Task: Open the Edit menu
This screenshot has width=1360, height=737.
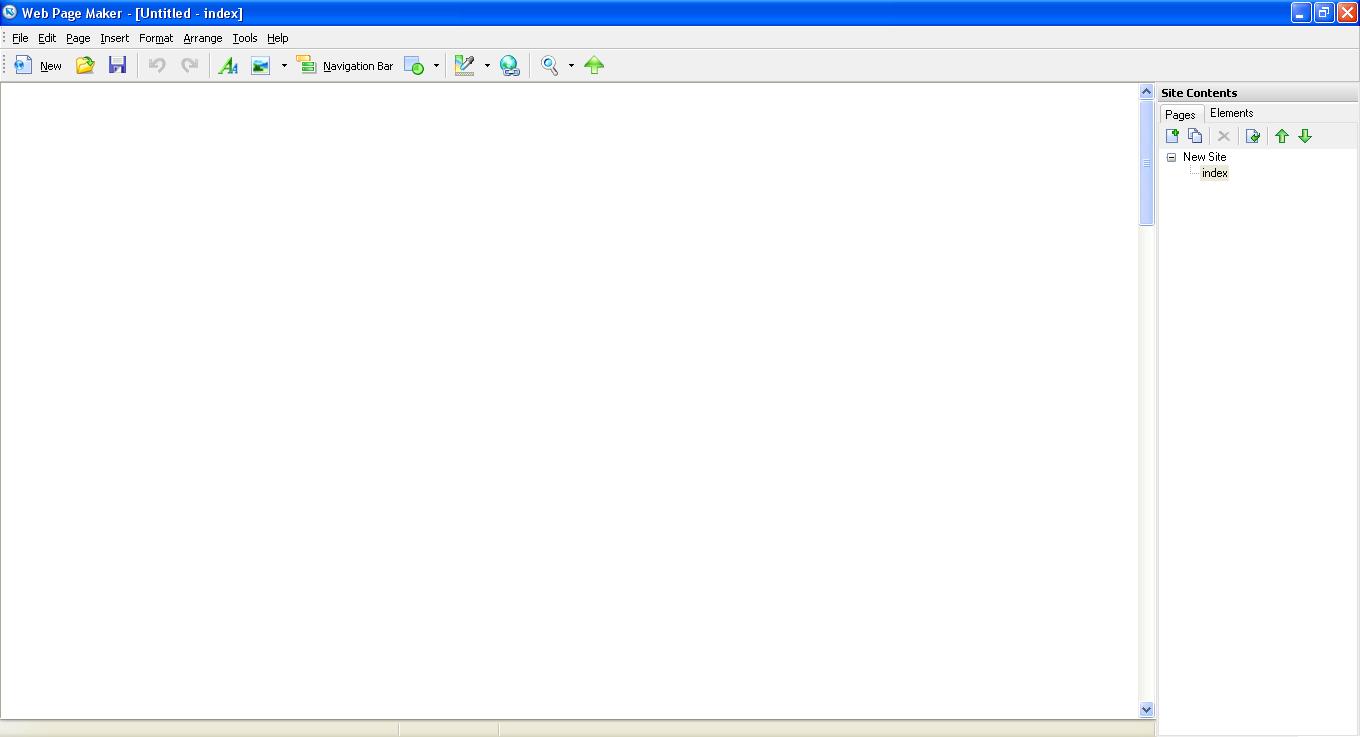Action: [47, 38]
